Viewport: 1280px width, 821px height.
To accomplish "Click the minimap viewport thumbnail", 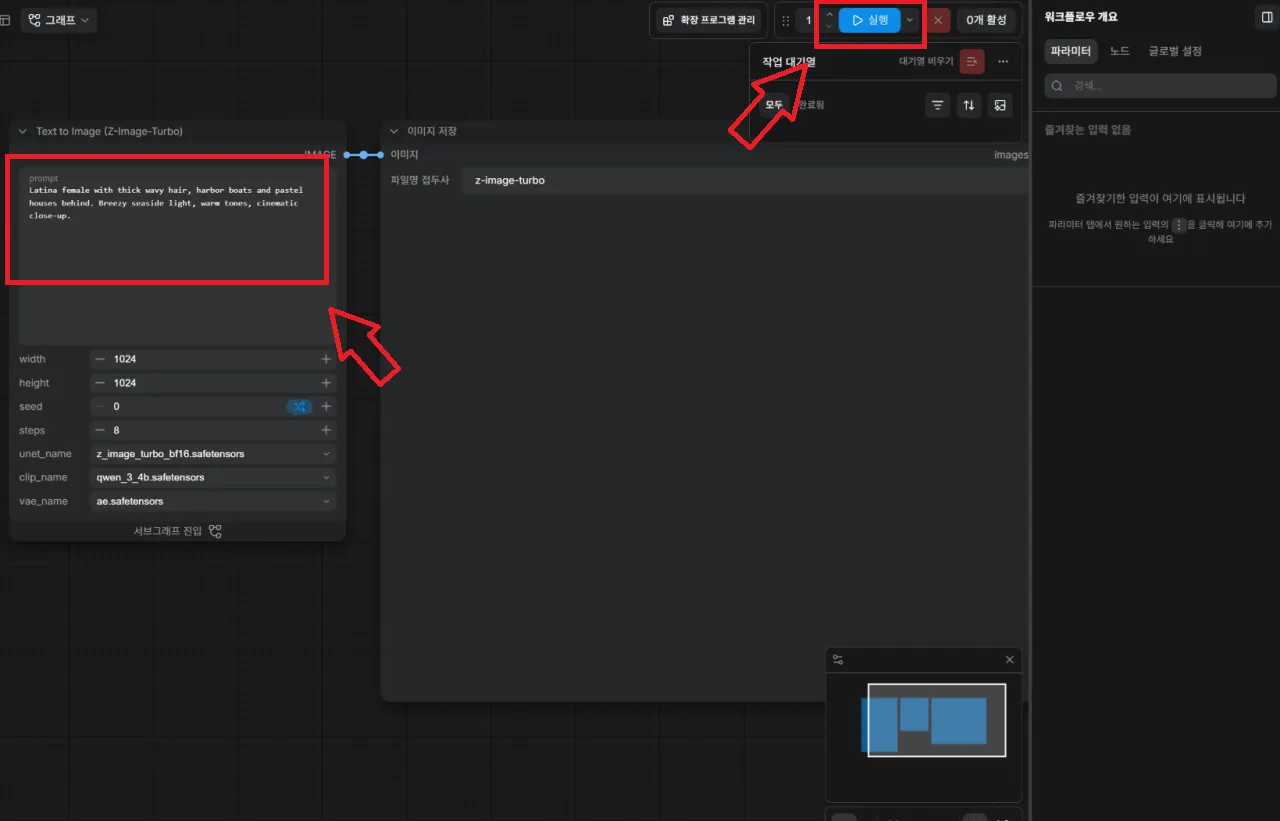I will 937,720.
